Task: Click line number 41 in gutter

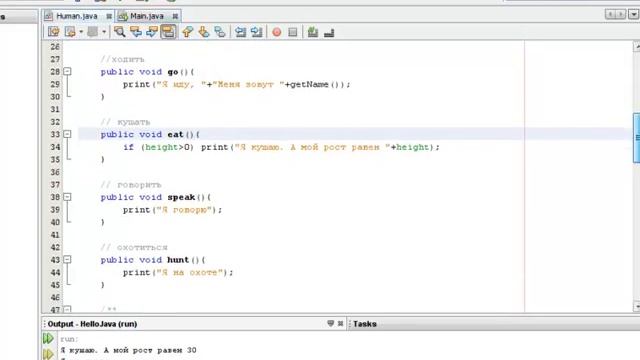Action: [x=55, y=235]
